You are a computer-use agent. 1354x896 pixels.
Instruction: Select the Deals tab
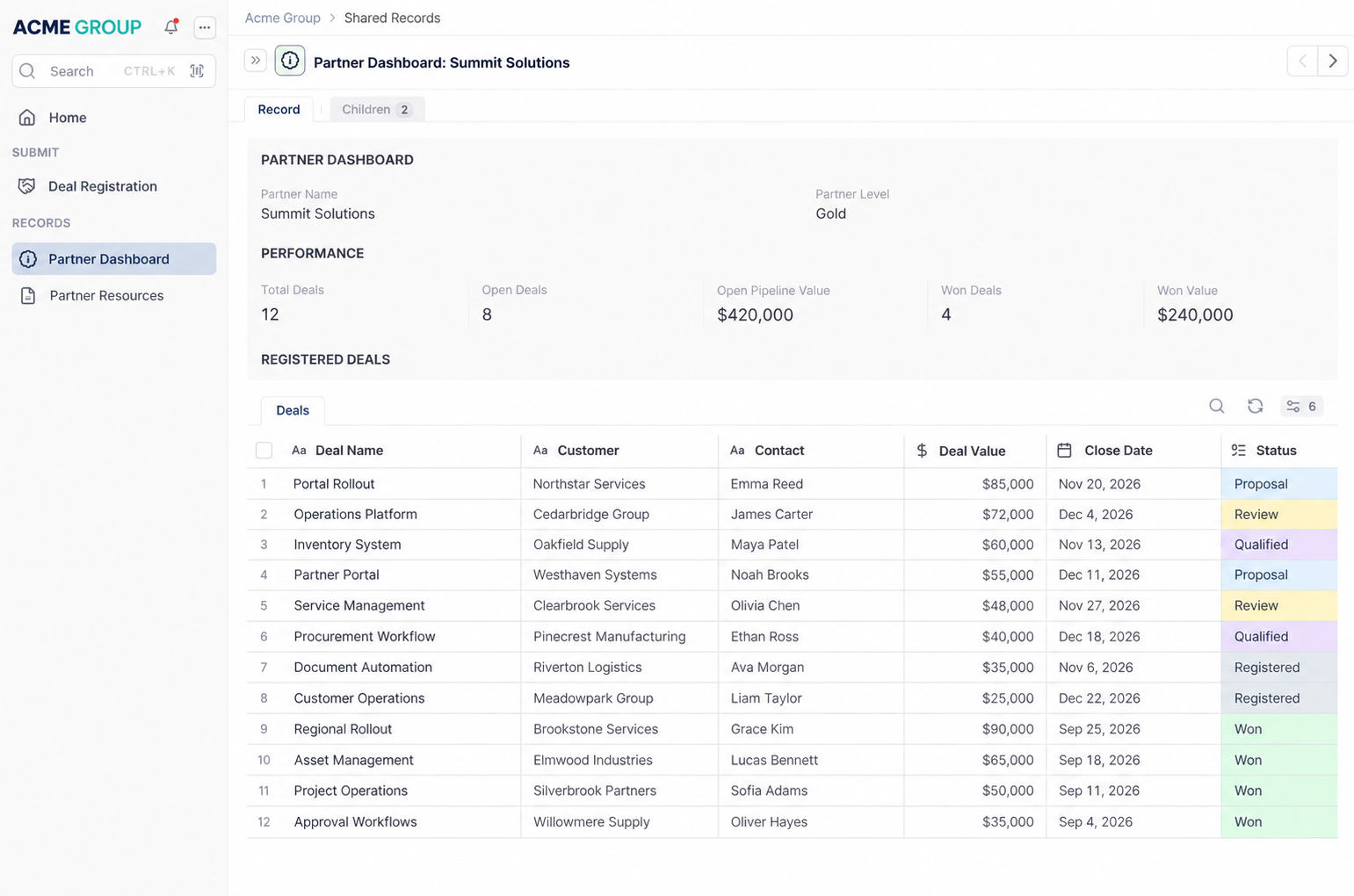[293, 410]
